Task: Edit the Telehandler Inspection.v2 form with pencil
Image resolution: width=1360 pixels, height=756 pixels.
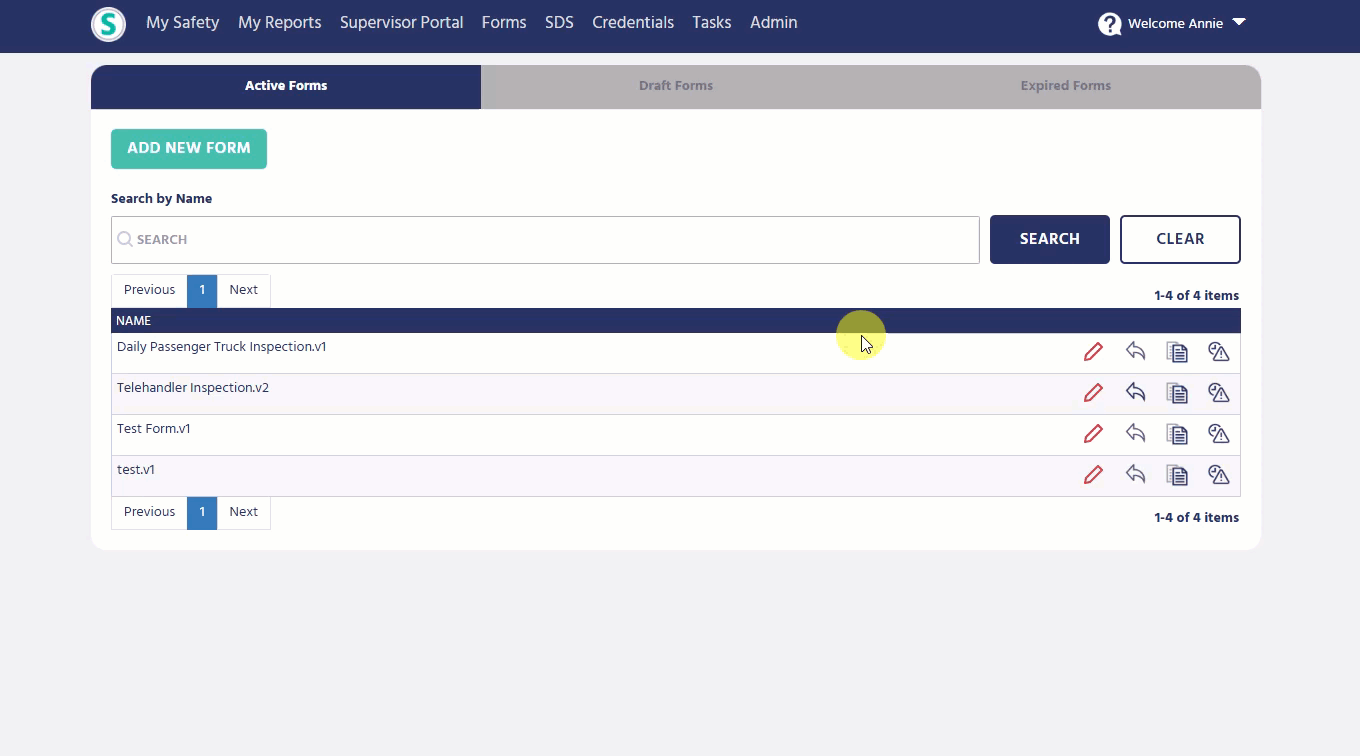Action: click(1093, 393)
